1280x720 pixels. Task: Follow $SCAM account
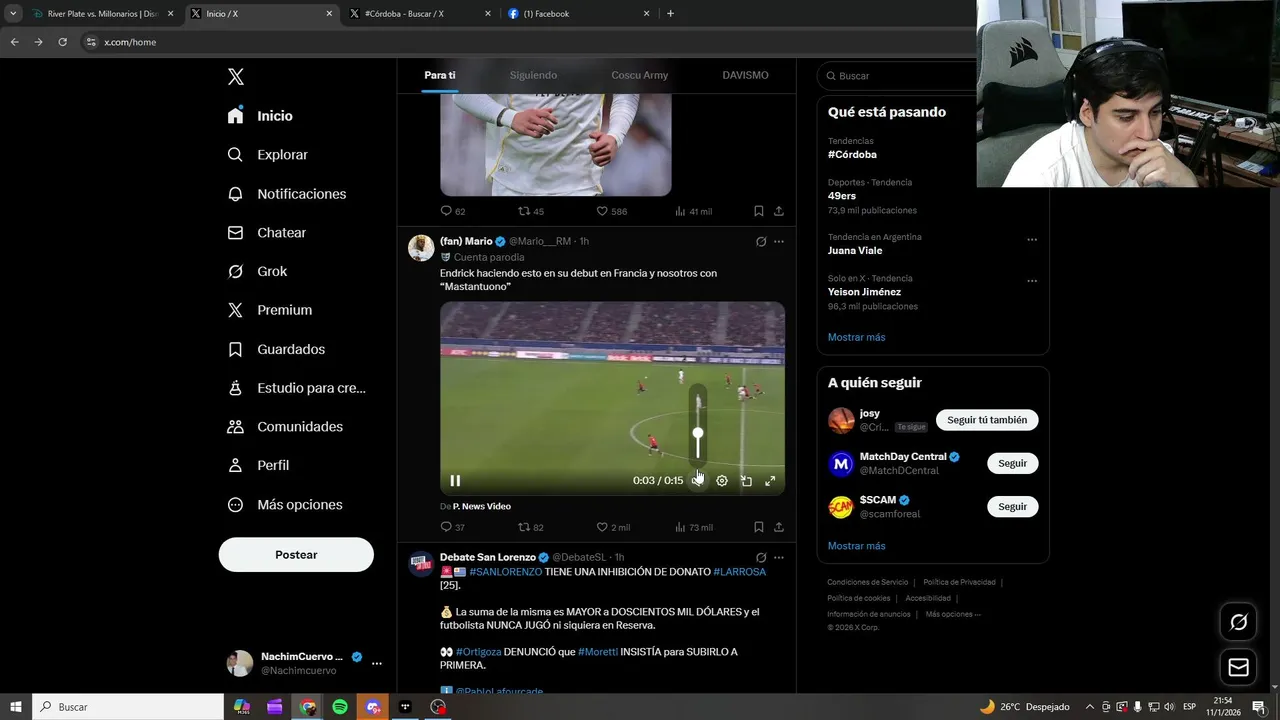(x=1012, y=507)
